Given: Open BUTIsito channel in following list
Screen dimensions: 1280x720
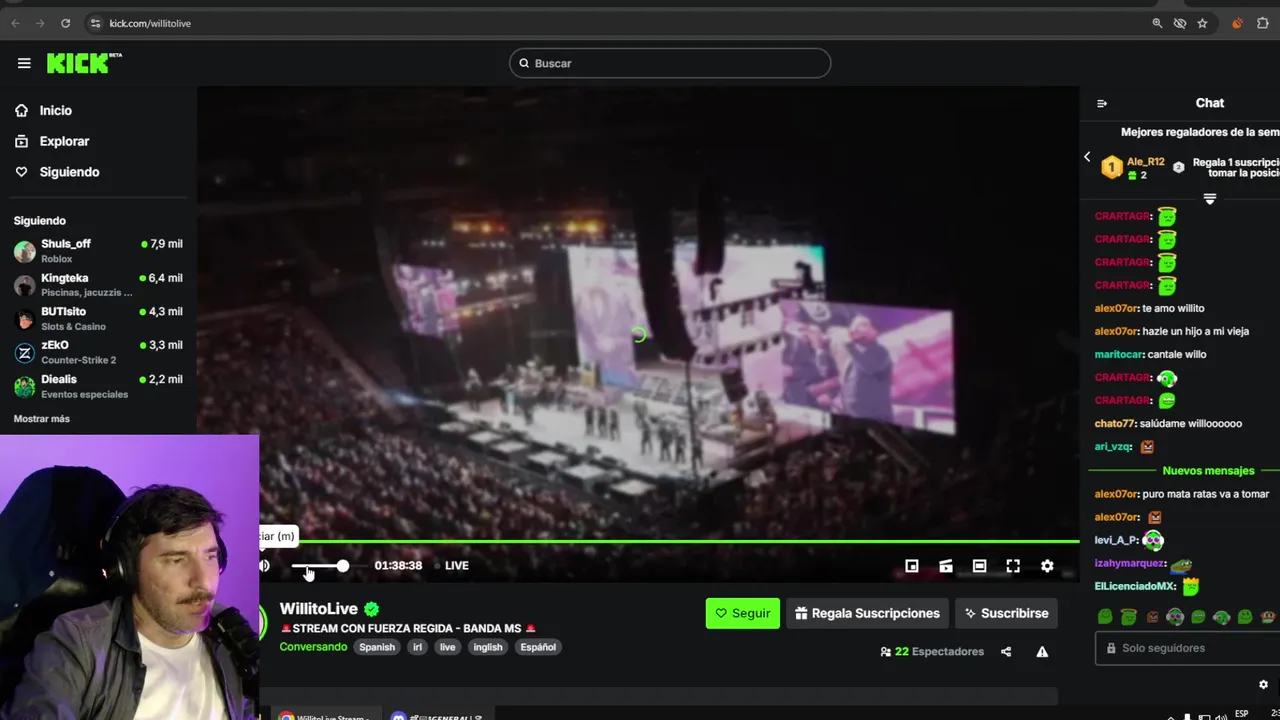Looking at the screenshot, I should (98, 318).
